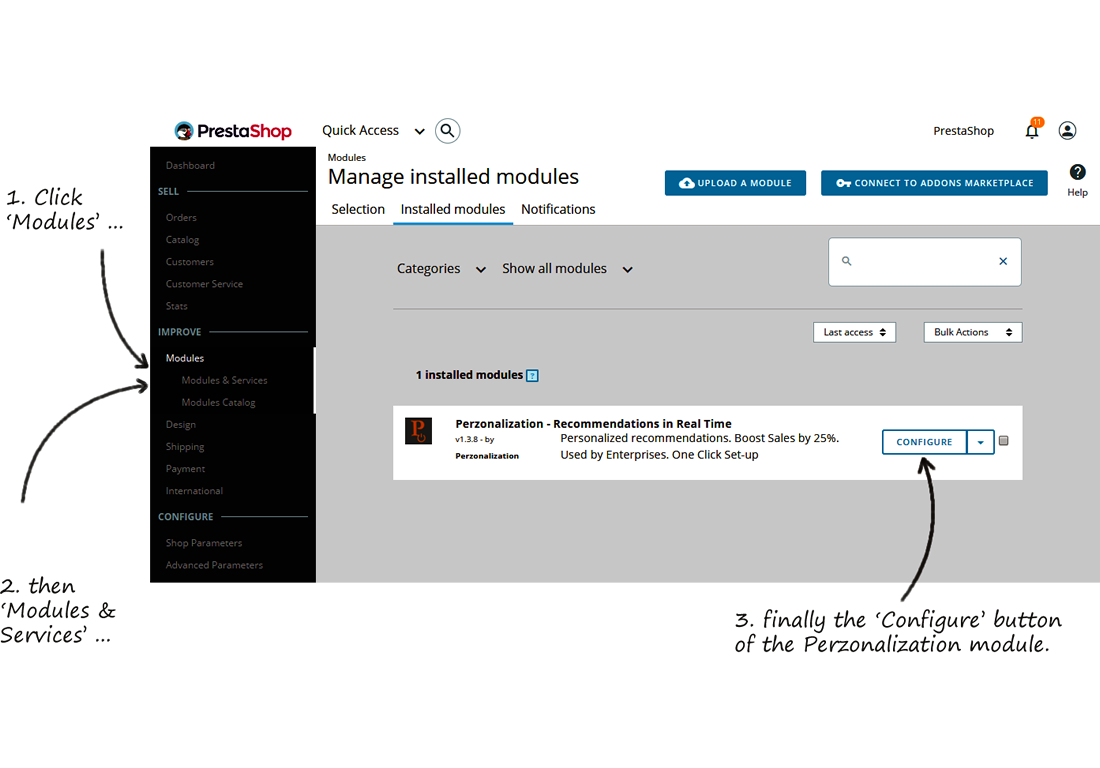The width and height of the screenshot is (1100, 768).
Task: Click Connect to Addons Marketplace button
Action: [934, 183]
